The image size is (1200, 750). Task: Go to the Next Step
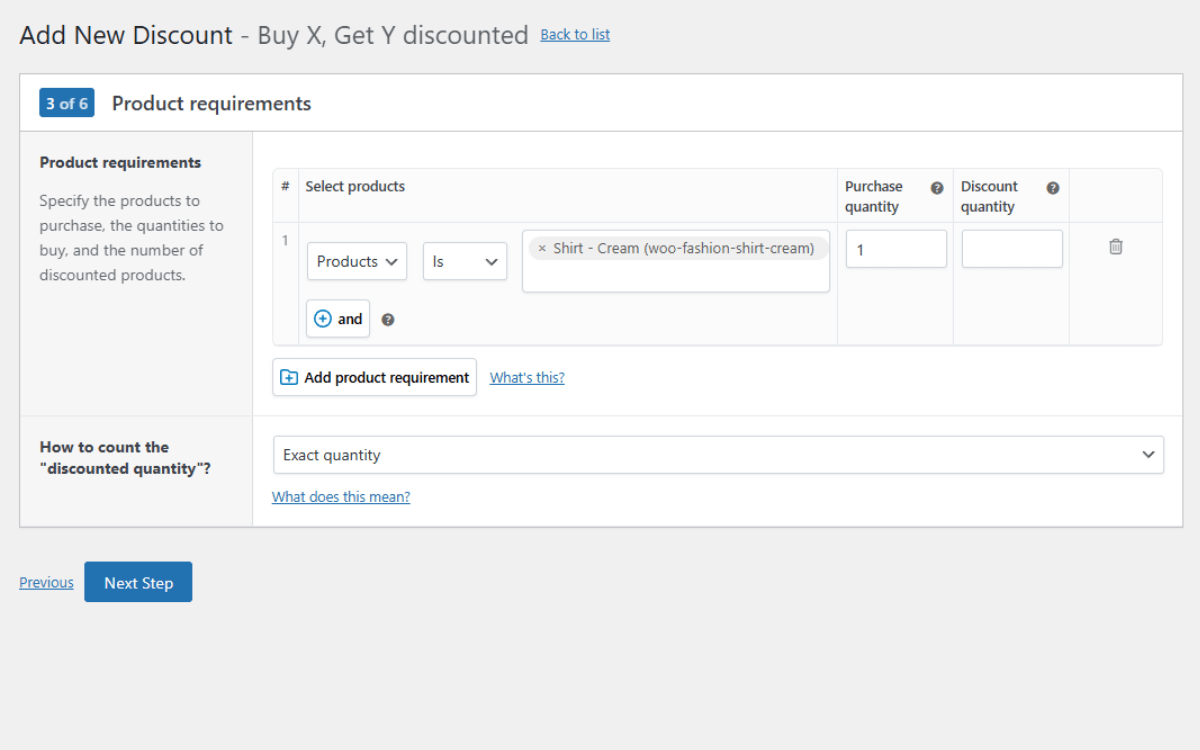[138, 582]
